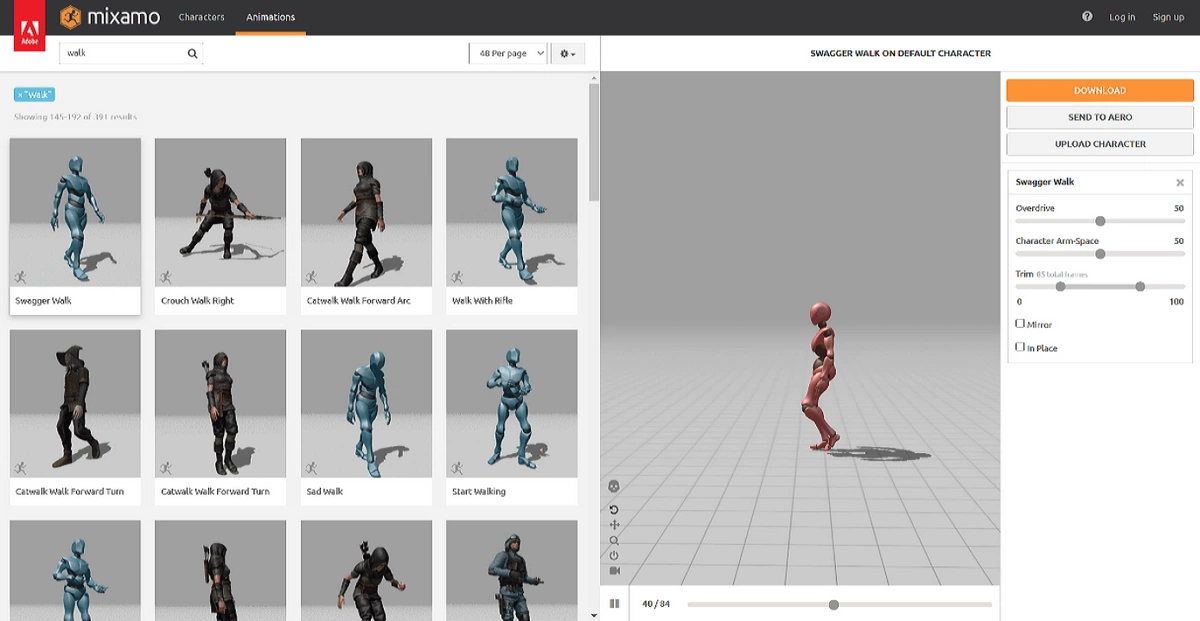1200x621 pixels.
Task: Click running-figure icon on Catwalk Walk Forward Arc
Action: tap(312, 276)
